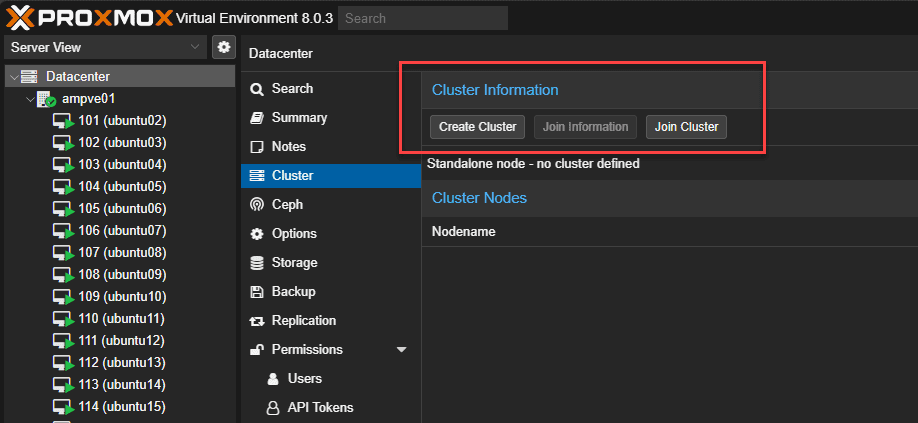Open the Notes menu item

[331, 146]
